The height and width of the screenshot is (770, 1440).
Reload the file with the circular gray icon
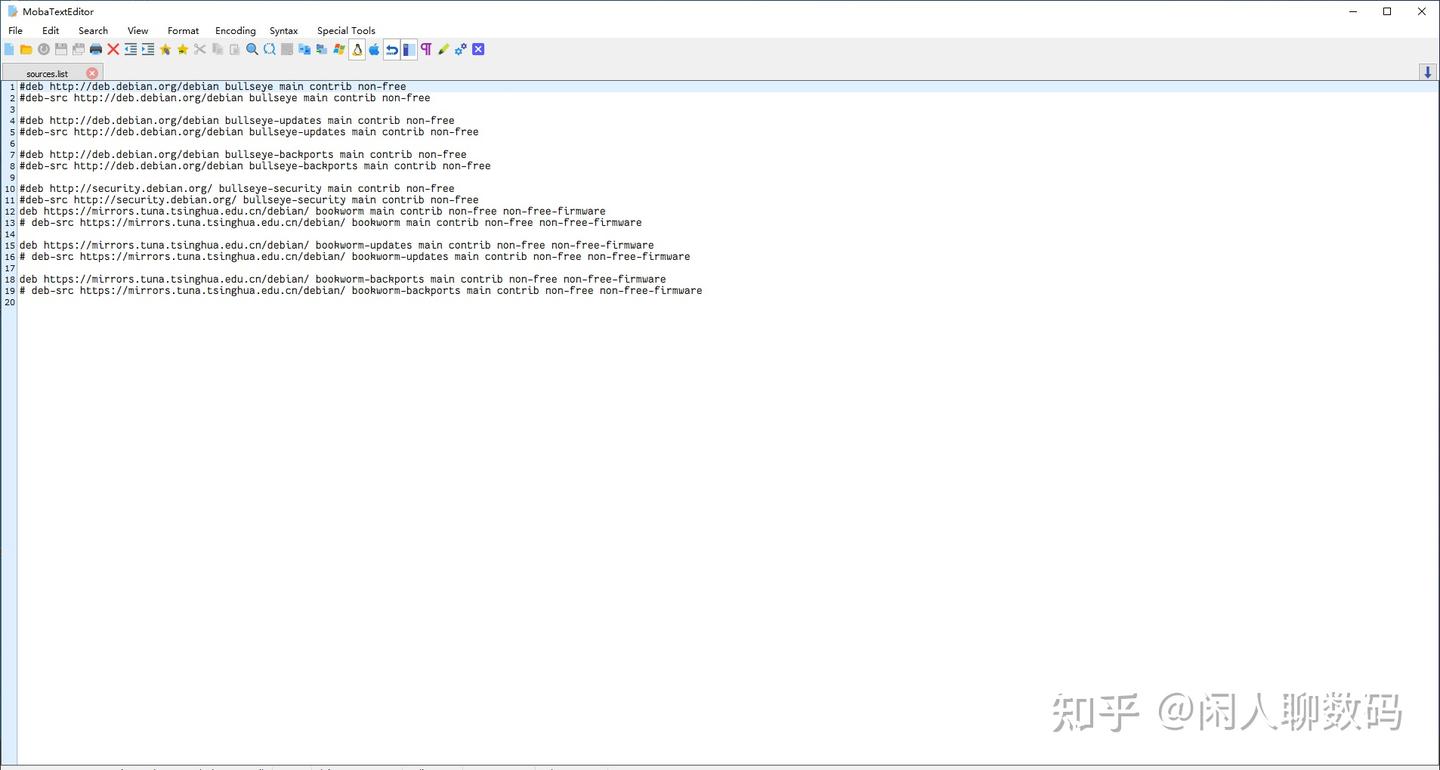(x=44, y=49)
